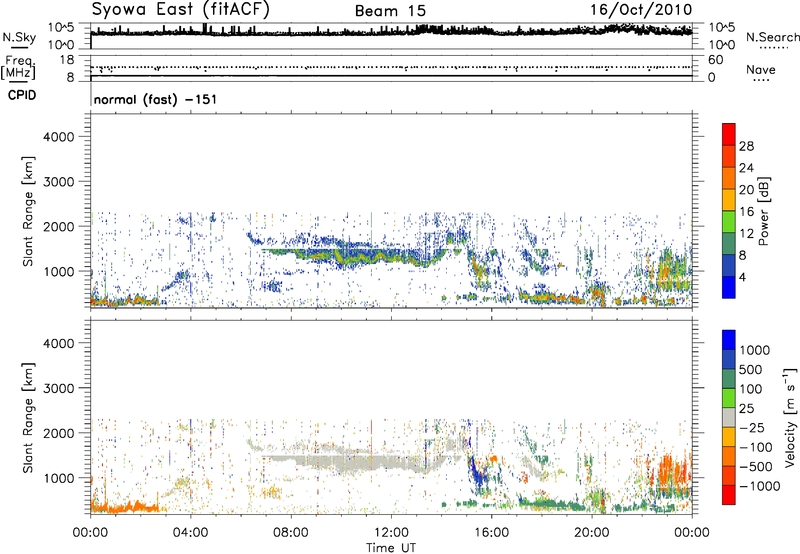800x554 pixels.
Task: Click the 'Time UT' axis label
Action: pos(391,547)
